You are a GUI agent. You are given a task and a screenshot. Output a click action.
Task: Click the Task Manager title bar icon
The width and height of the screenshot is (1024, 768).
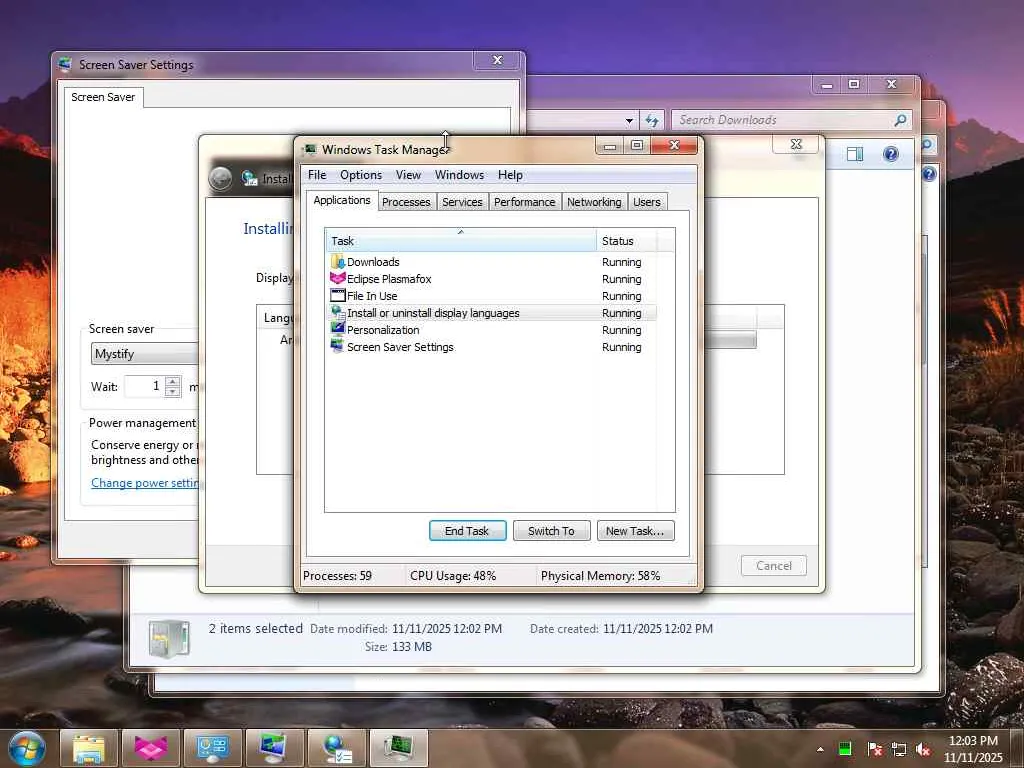coord(310,150)
